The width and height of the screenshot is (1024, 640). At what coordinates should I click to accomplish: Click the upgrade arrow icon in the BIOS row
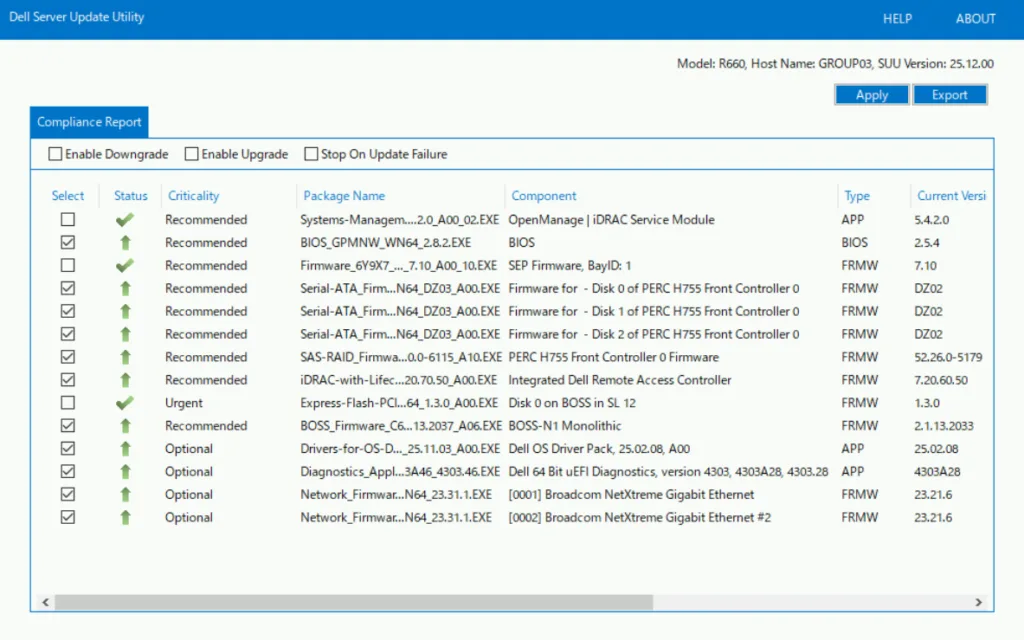(125, 243)
